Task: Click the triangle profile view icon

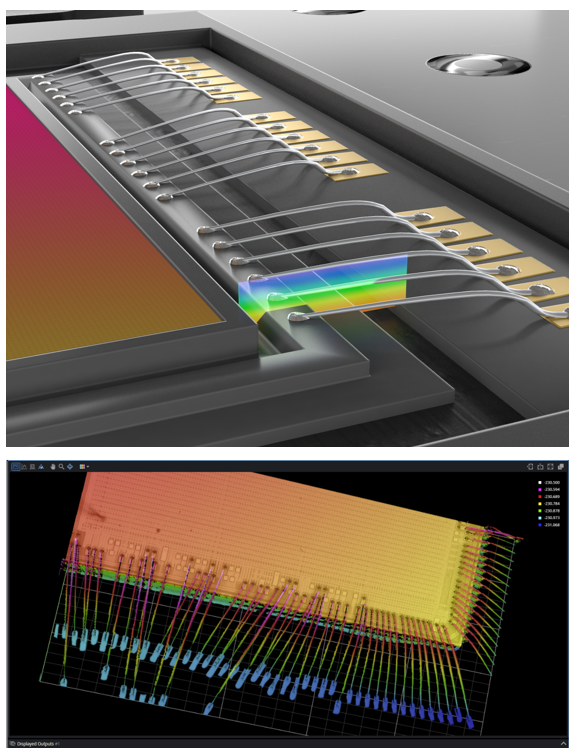Action: [x=24, y=467]
